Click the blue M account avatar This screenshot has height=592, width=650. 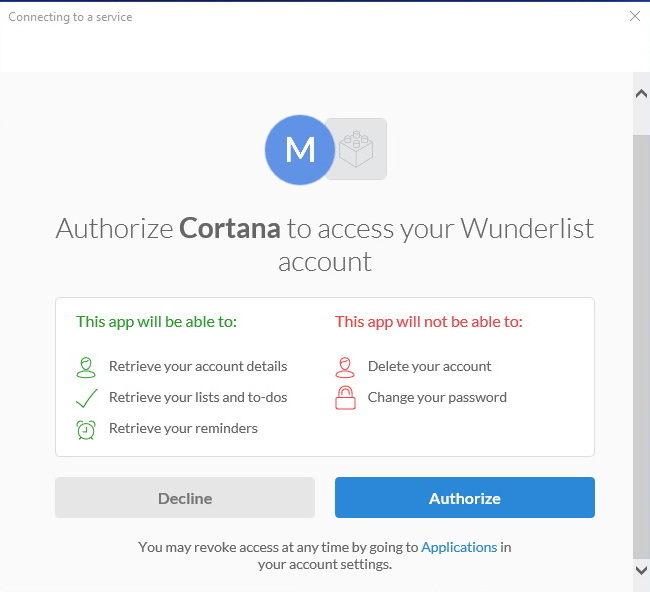(300, 150)
